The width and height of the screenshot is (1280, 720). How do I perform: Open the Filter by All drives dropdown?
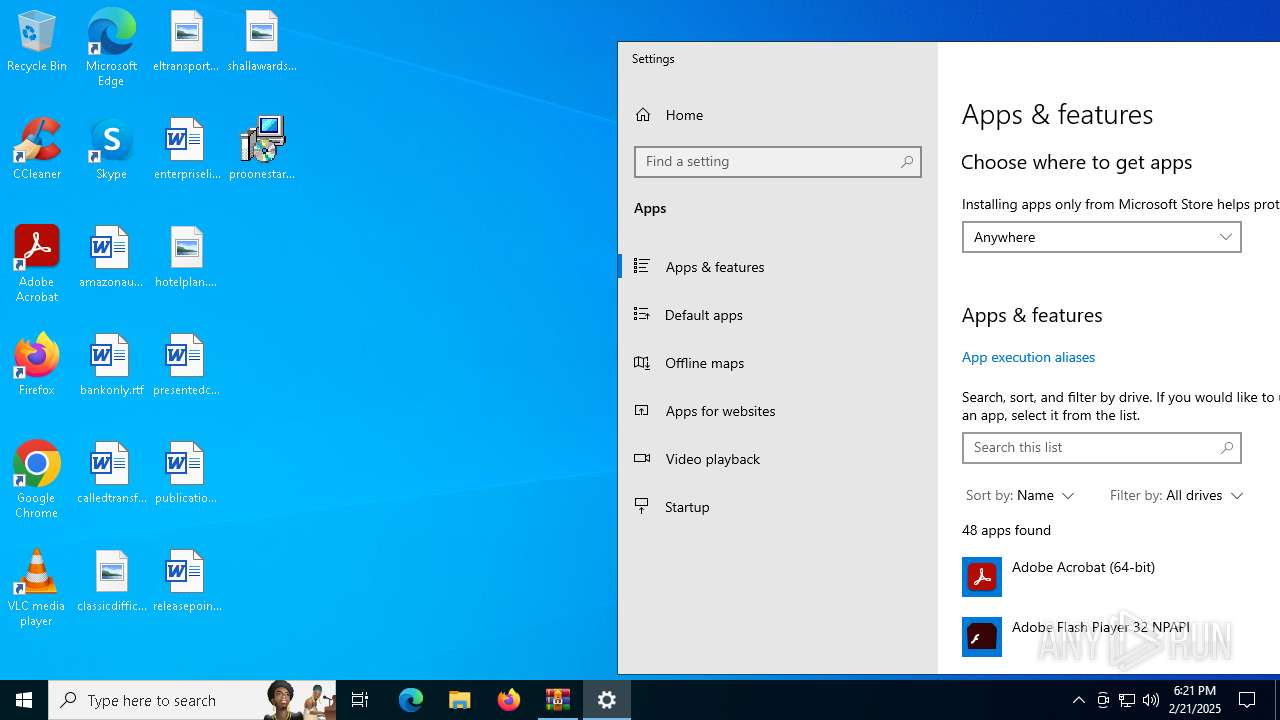point(1176,495)
